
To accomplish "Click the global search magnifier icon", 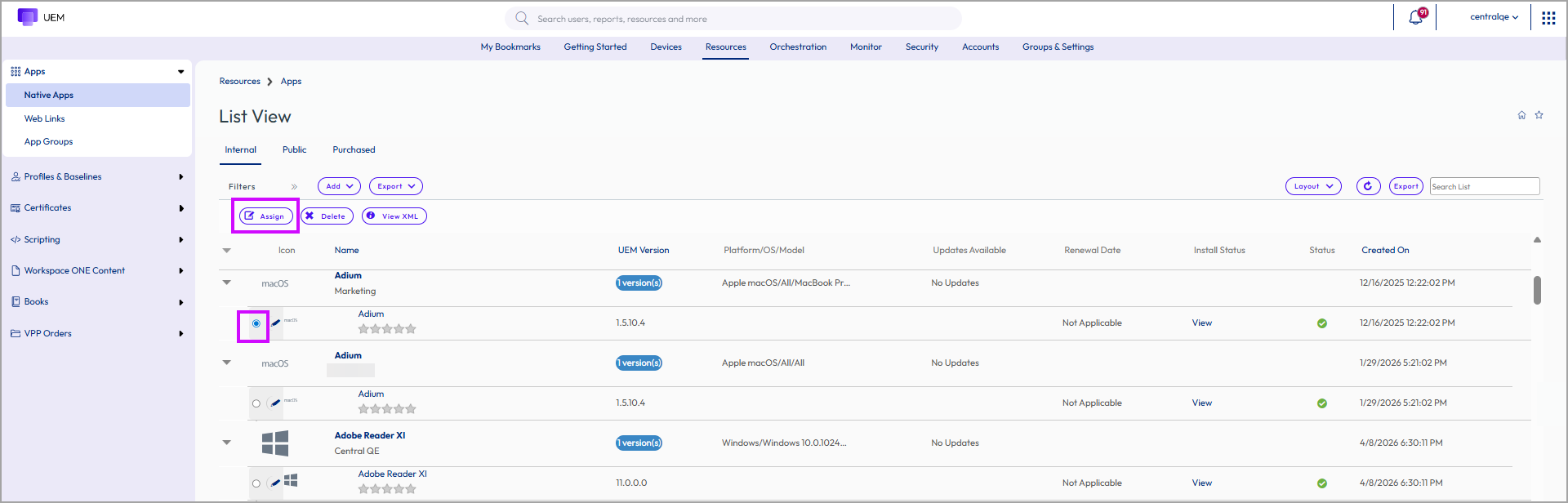I will pos(522,18).
